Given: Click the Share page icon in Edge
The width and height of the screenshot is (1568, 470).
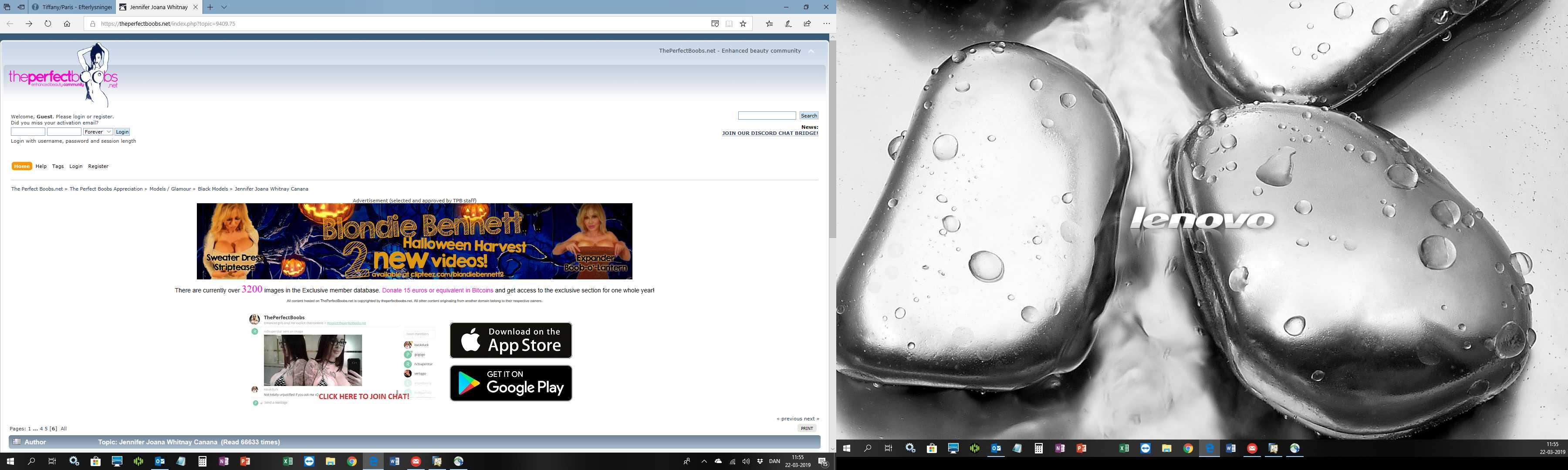Looking at the screenshot, I should click(807, 23).
